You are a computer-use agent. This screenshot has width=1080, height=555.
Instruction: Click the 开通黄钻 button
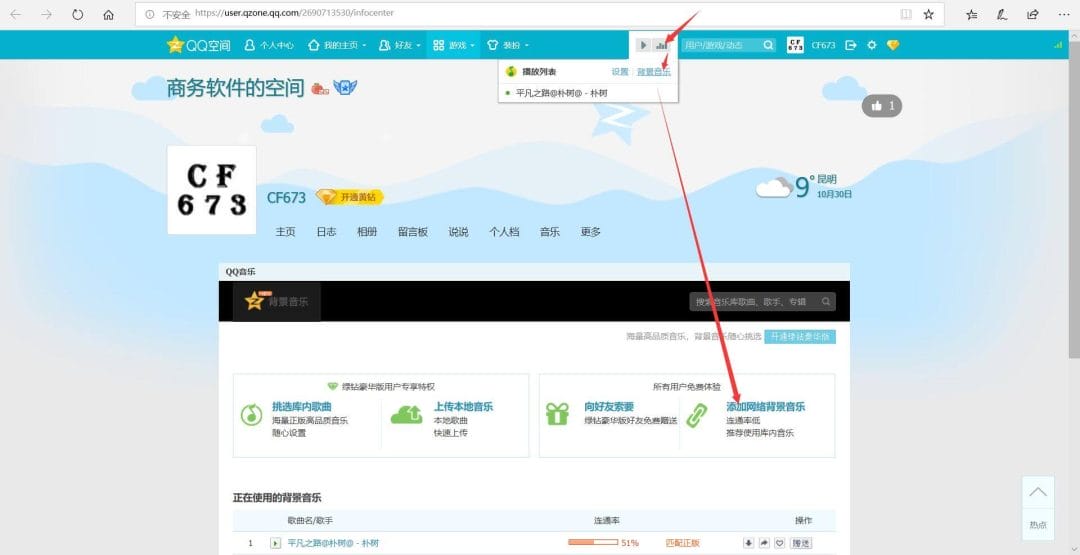351,197
